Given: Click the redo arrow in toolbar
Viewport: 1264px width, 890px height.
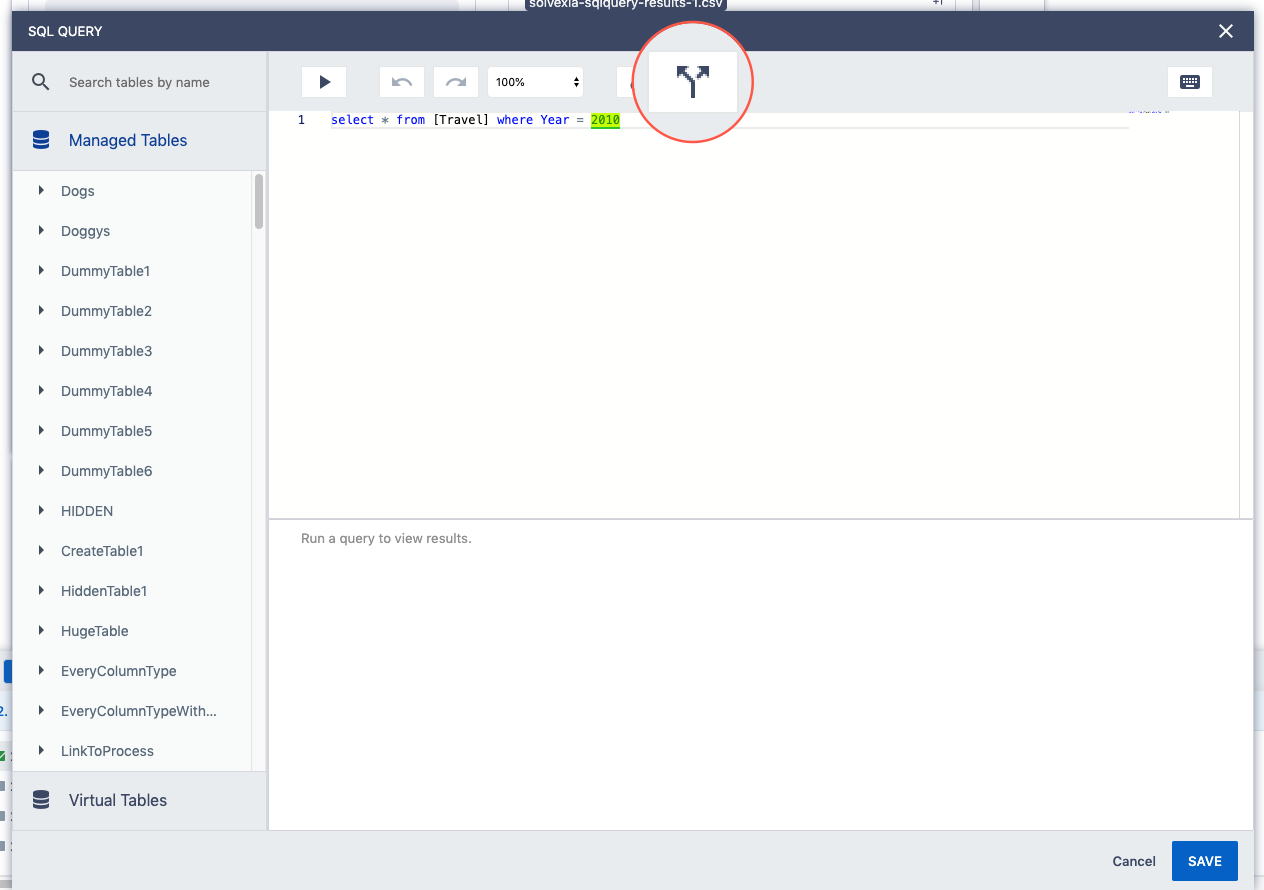Looking at the screenshot, I should tap(456, 82).
